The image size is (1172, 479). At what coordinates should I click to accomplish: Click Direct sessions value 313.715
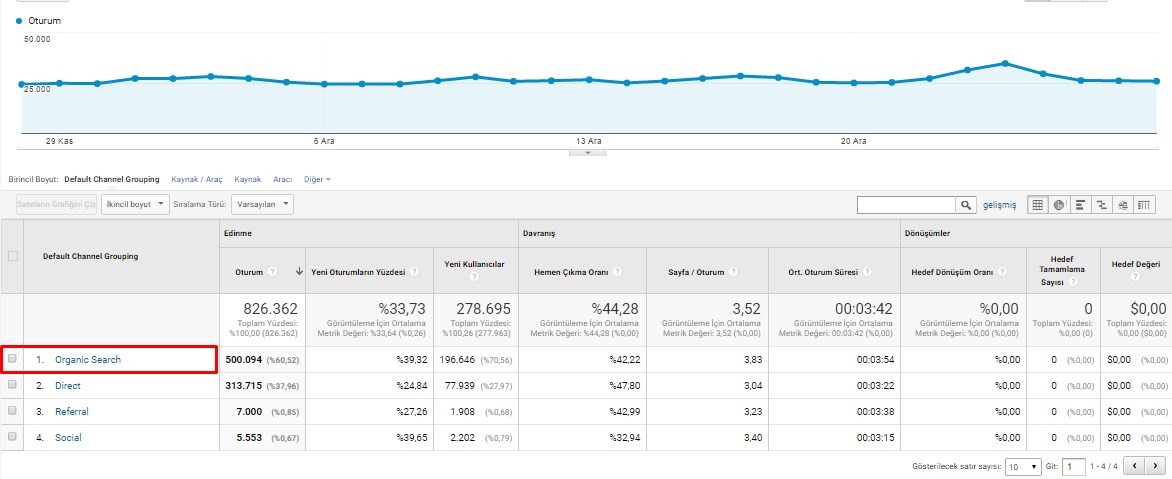(244, 386)
